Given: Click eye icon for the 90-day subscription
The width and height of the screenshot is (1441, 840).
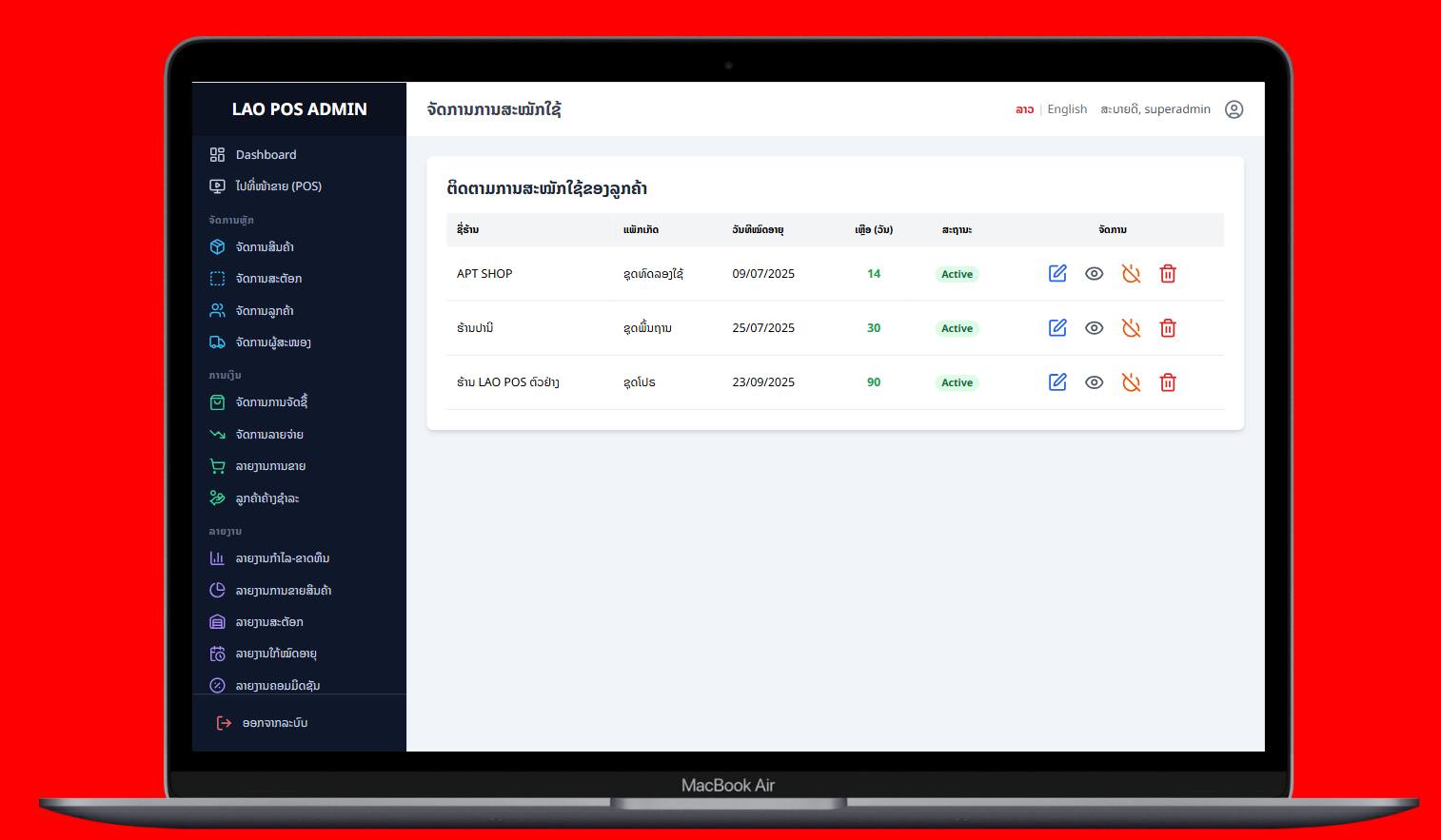Looking at the screenshot, I should click(1095, 382).
